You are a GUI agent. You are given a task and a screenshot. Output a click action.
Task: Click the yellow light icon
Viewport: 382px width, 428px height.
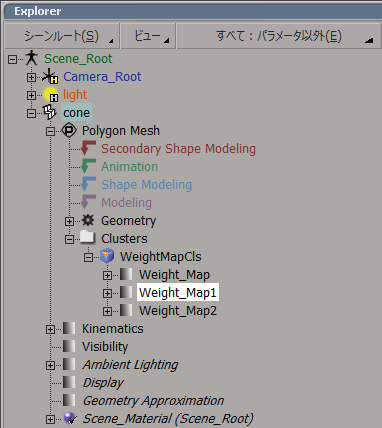tap(51, 95)
